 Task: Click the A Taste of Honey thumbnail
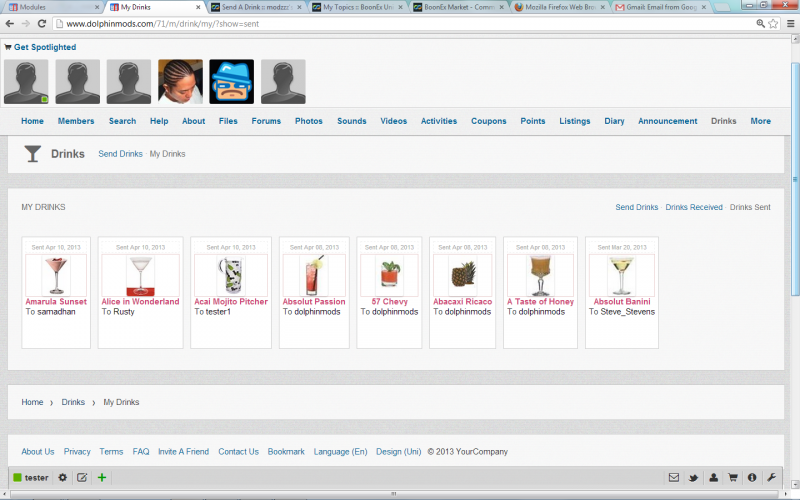[540, 275]
